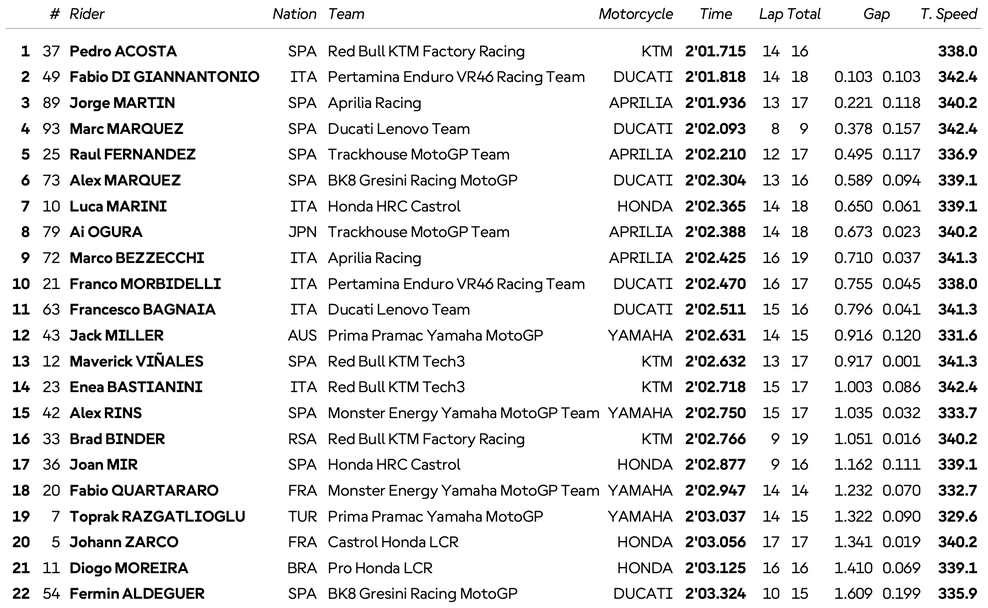Click Red Bull KTM Factory Racing for Acosta
The image size is (988, 608).
tap(426, 51)
